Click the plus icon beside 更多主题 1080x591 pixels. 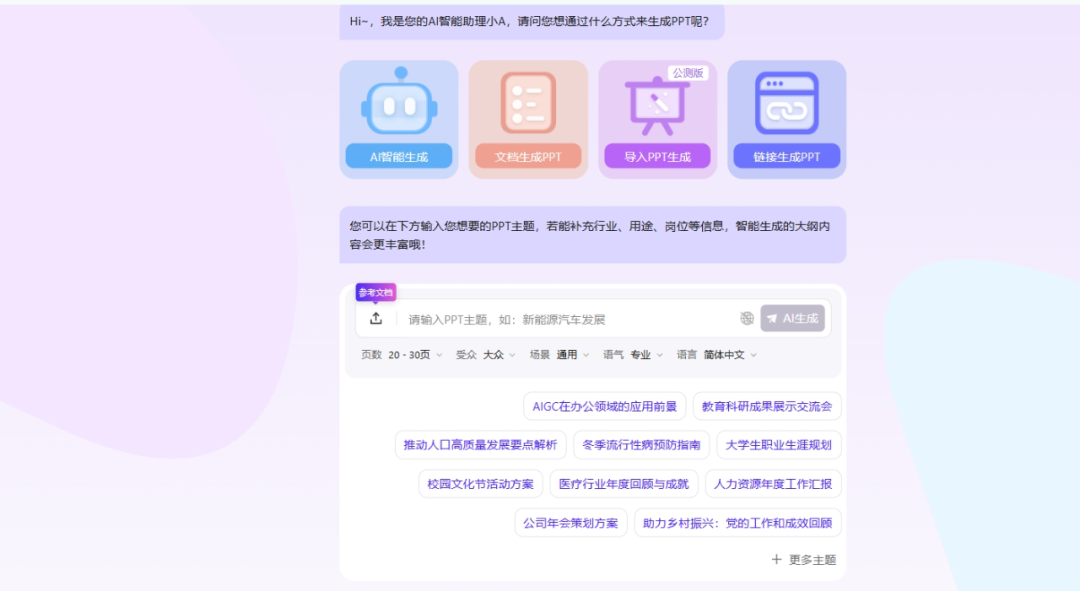(776, 559)
